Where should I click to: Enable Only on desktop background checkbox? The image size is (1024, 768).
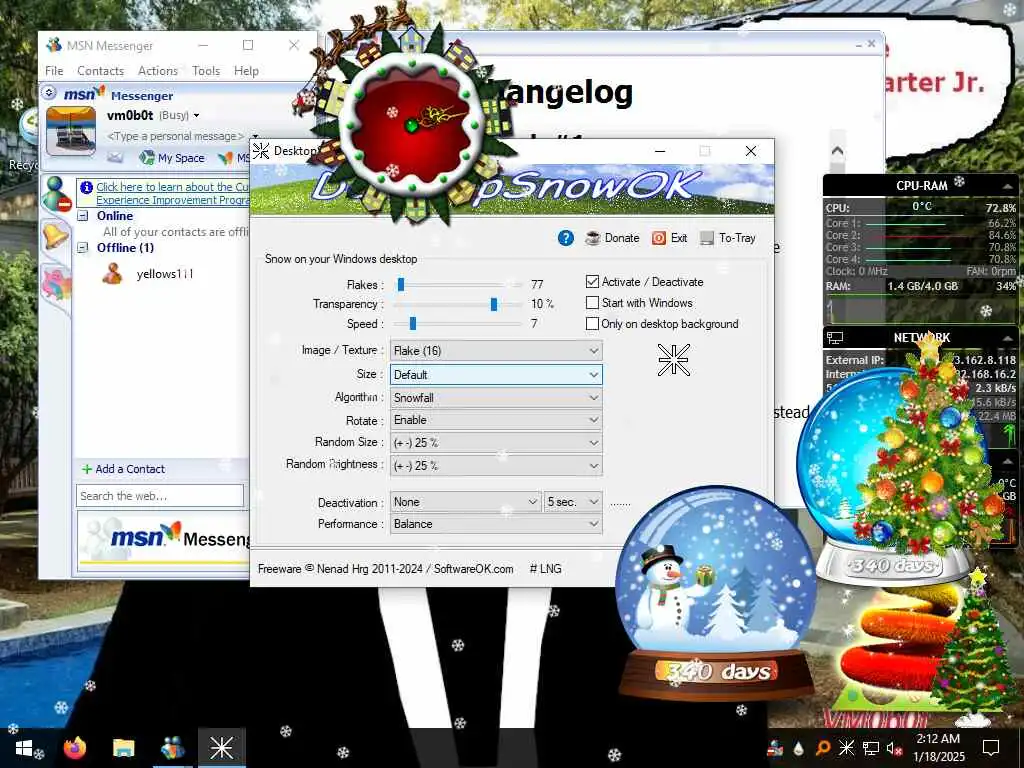click(x=592, y=323)
